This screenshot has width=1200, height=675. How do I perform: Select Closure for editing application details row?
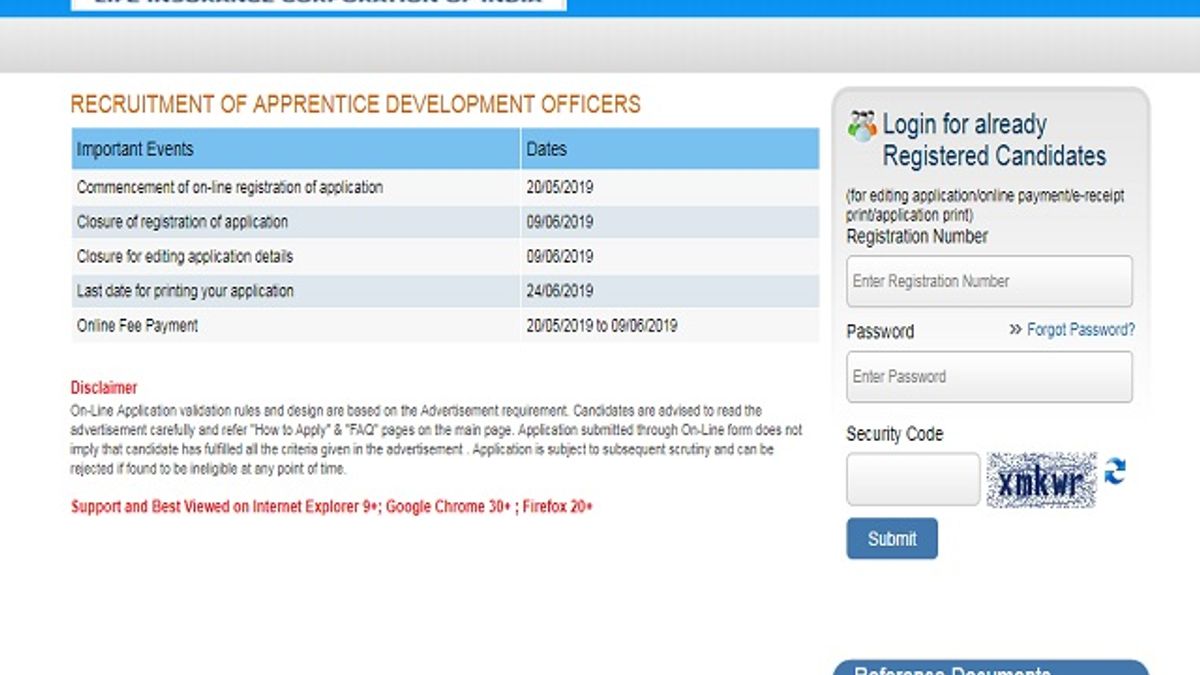445,256
